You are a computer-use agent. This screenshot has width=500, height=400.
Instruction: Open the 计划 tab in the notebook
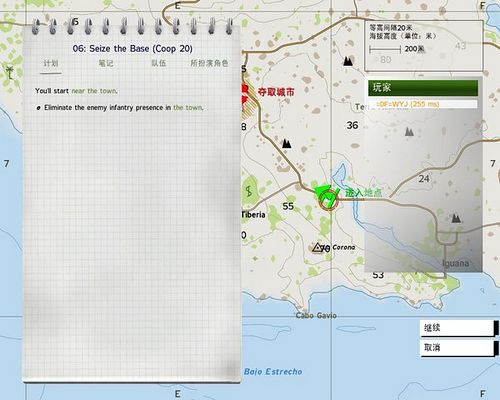pyautogui.click(x=51, y=63)
